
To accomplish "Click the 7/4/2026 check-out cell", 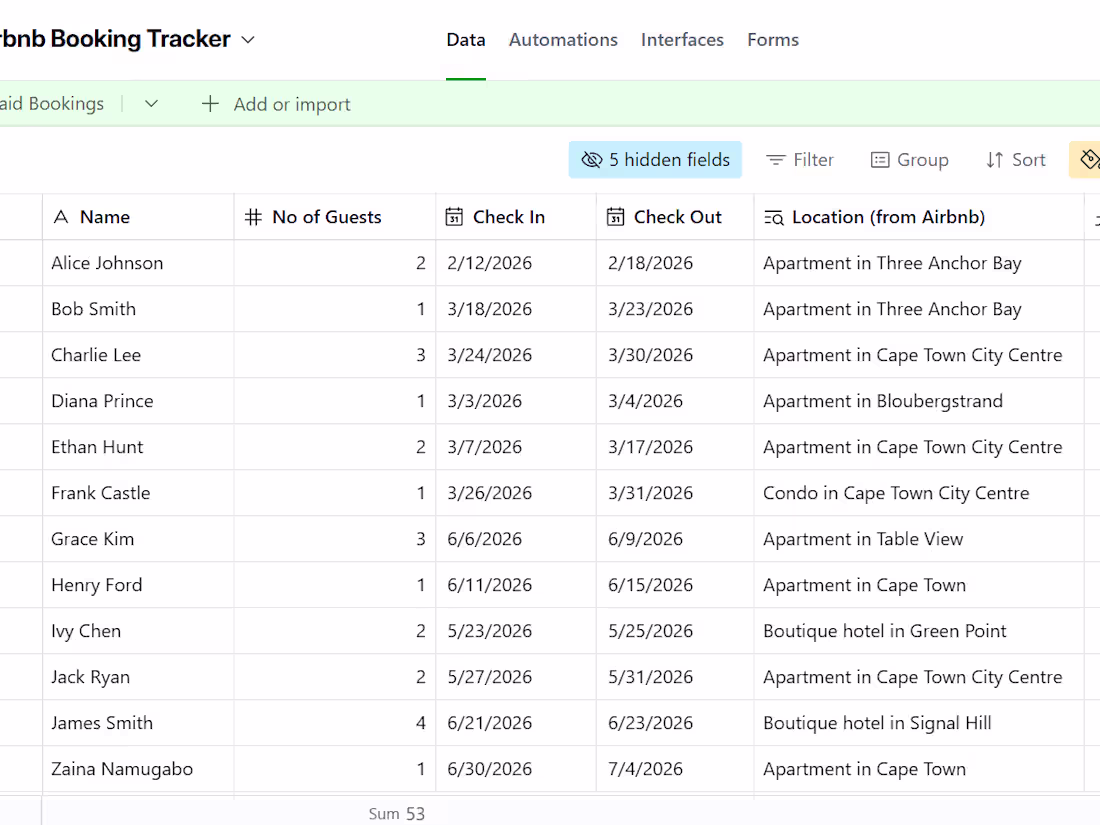I will pos(675,768).
